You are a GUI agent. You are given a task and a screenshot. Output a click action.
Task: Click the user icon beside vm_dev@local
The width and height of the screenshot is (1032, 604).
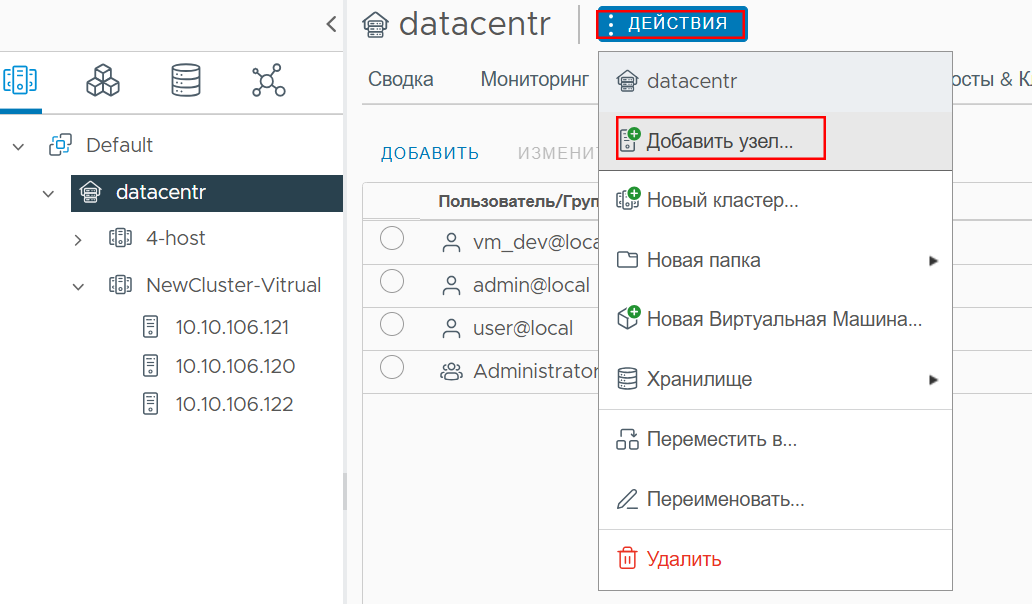pyautogui.click(x=452, y=243)
